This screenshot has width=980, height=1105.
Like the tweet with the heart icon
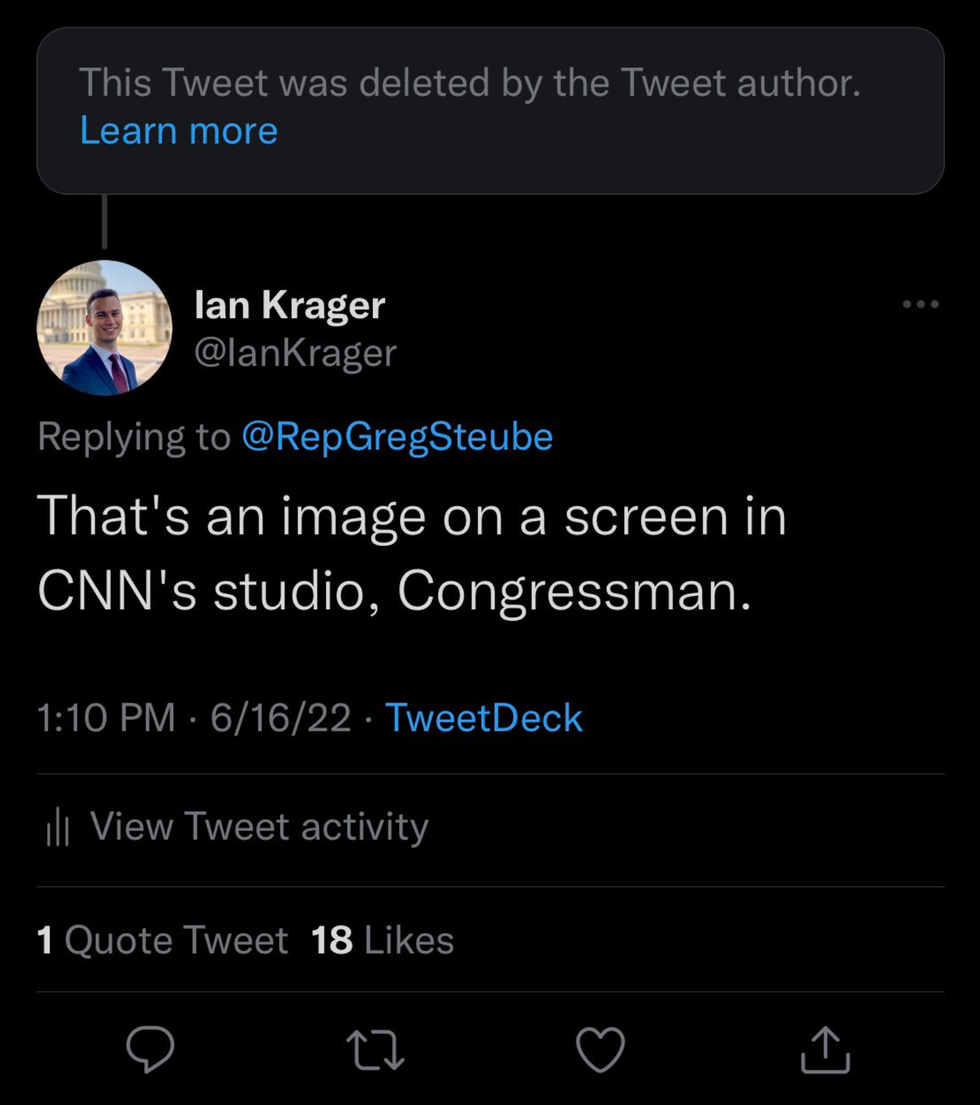pos(601,1050)
